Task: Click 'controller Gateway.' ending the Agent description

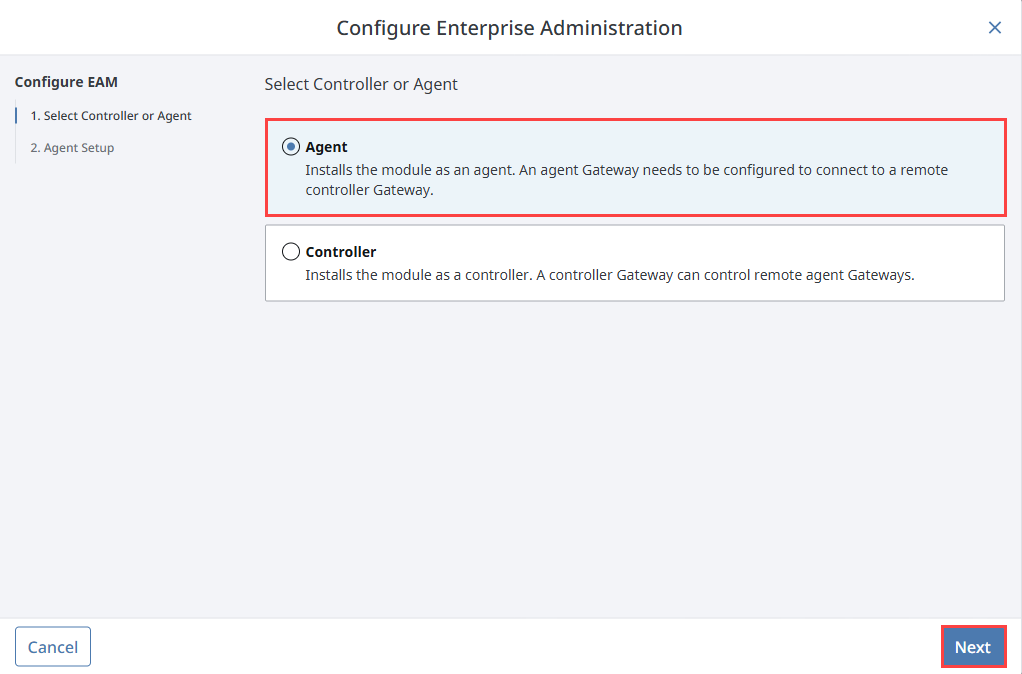Action: pos(370,190)
